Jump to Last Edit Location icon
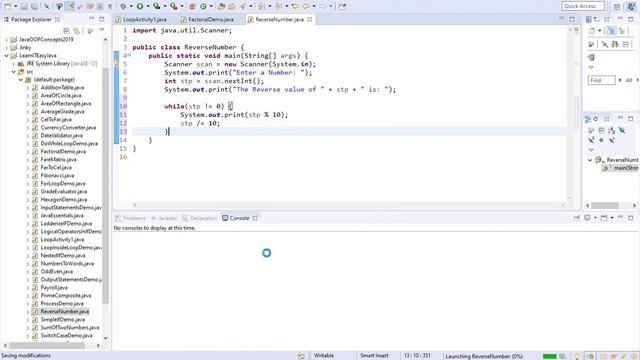Image resolution: width=640 pixels, height=360 pixels. (x=295, y=6)
